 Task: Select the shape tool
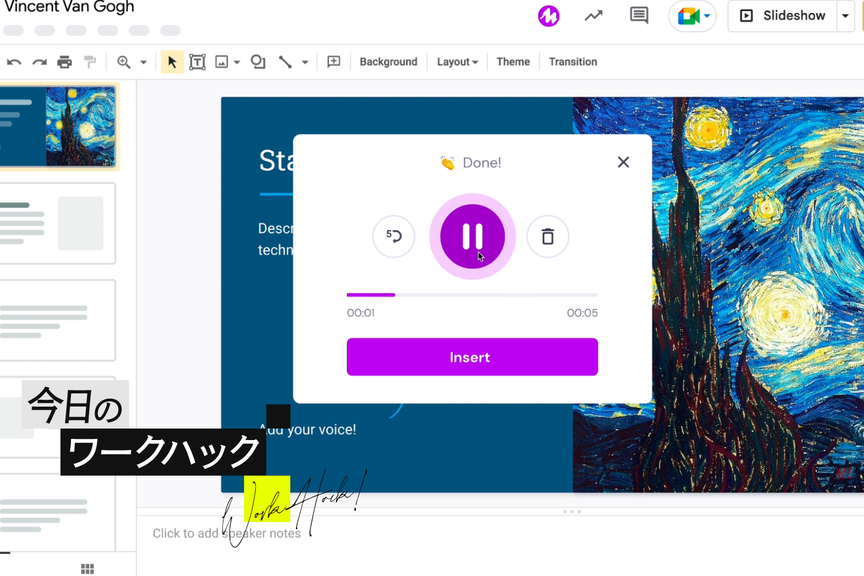tap(258, 62)
